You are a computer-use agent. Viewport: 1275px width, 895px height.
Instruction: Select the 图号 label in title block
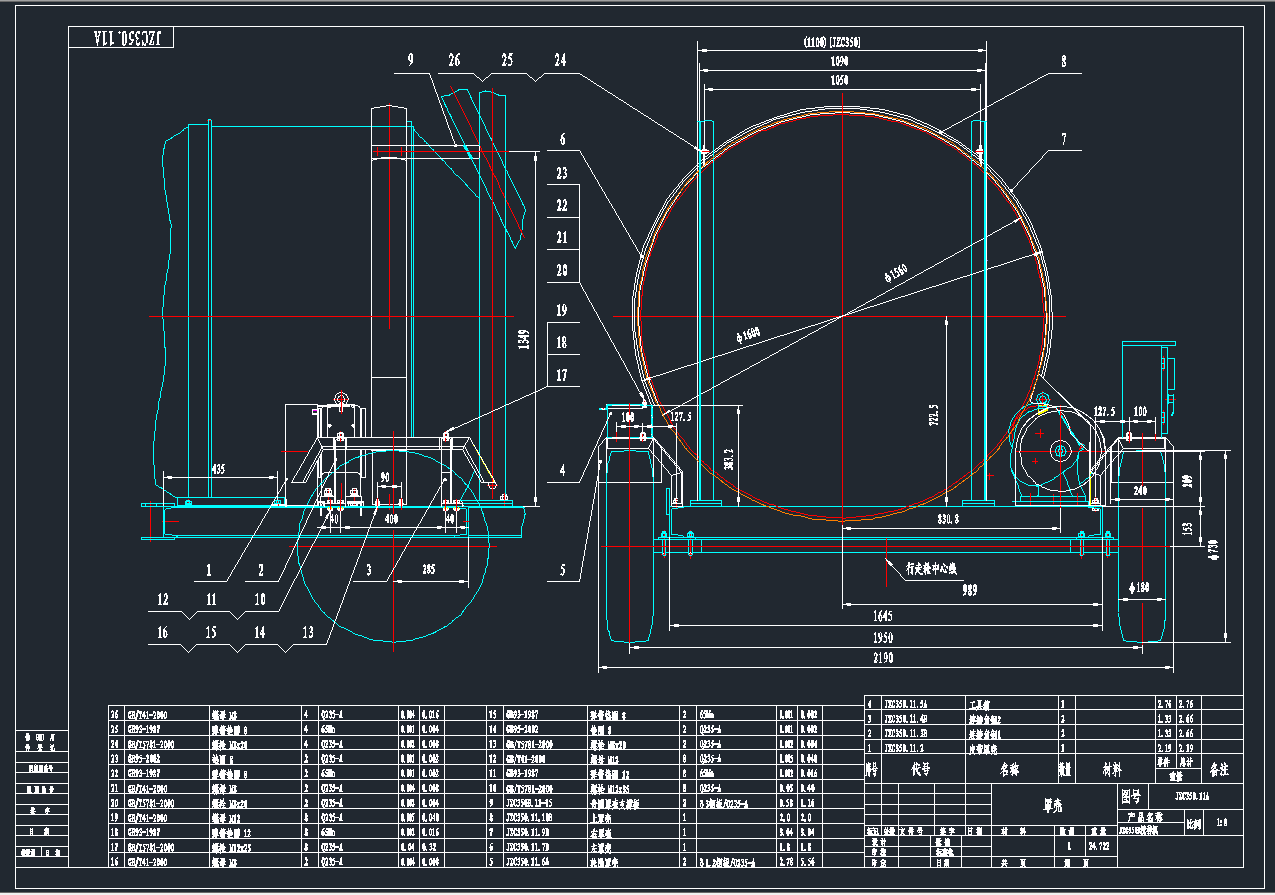1130,797
